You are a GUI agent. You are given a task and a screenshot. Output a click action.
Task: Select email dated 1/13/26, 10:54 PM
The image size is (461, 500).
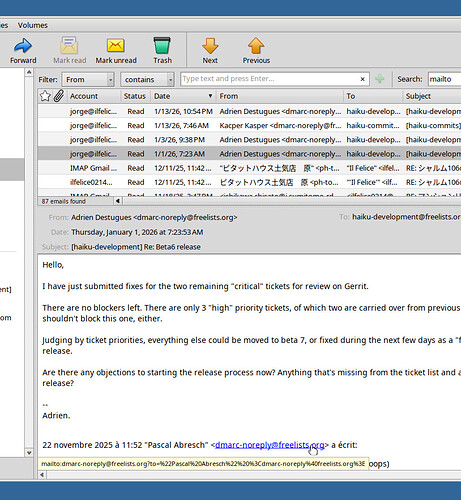click(249, 111)
